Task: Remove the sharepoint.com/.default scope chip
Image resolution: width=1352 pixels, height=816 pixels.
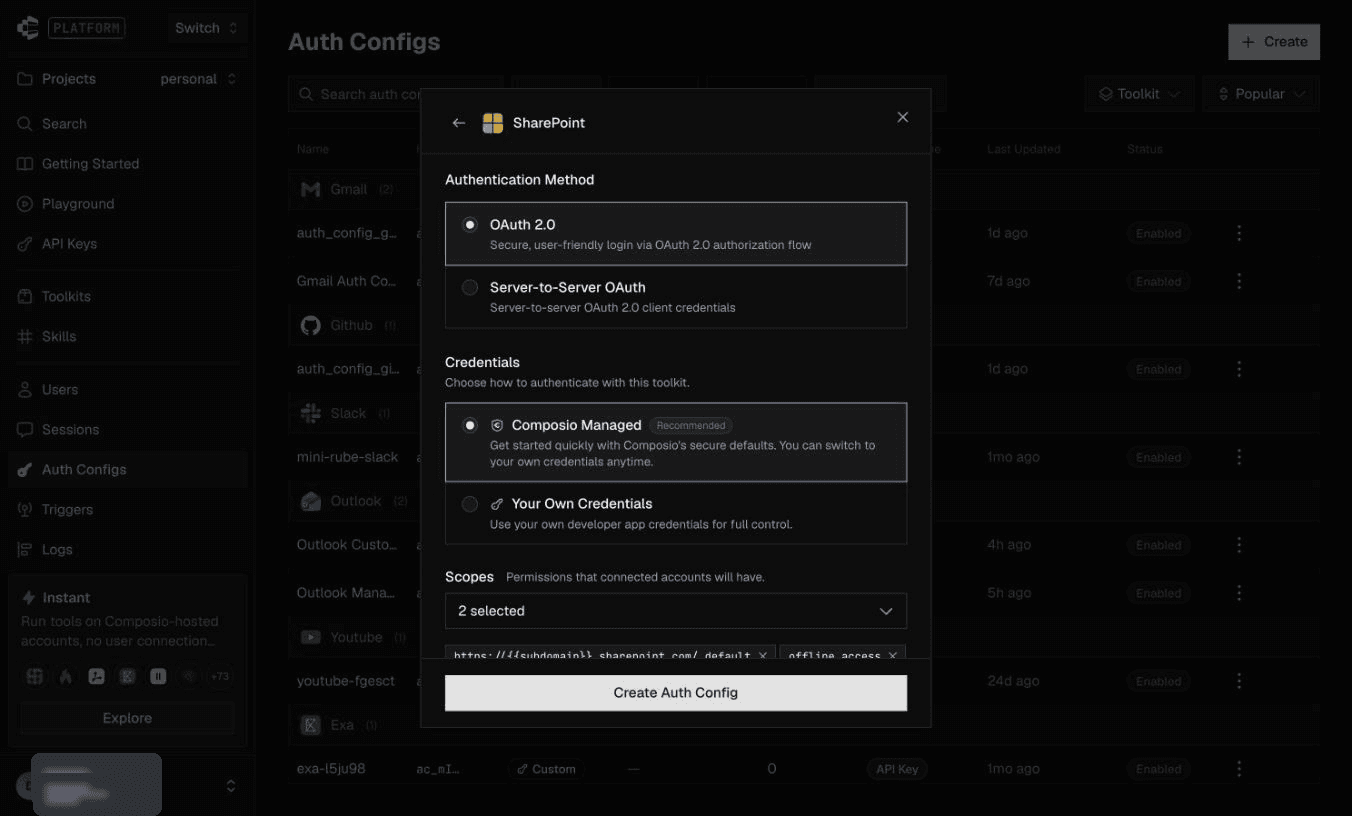Action: click(x=763, y=655)
